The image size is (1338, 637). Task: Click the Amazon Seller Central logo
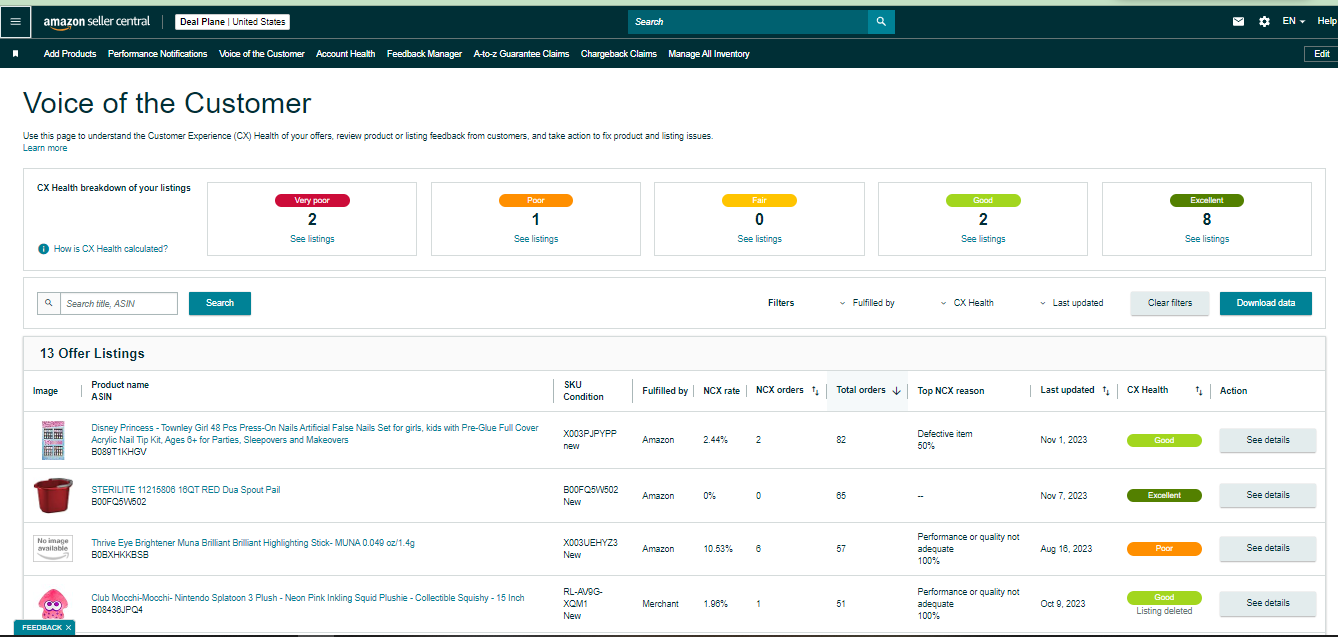pos(97,21)
